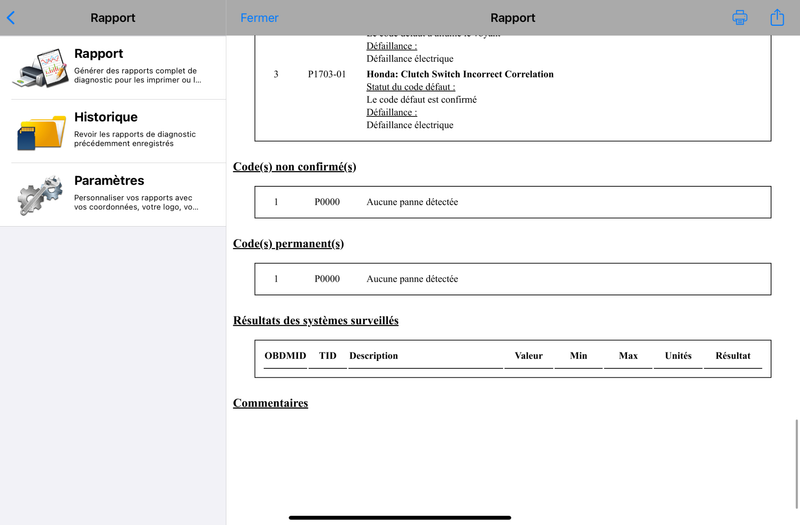The image size is (800, 525).
Task: Tap the Rapport printer-and-chart icon
Action: click(x=40, y=68)
